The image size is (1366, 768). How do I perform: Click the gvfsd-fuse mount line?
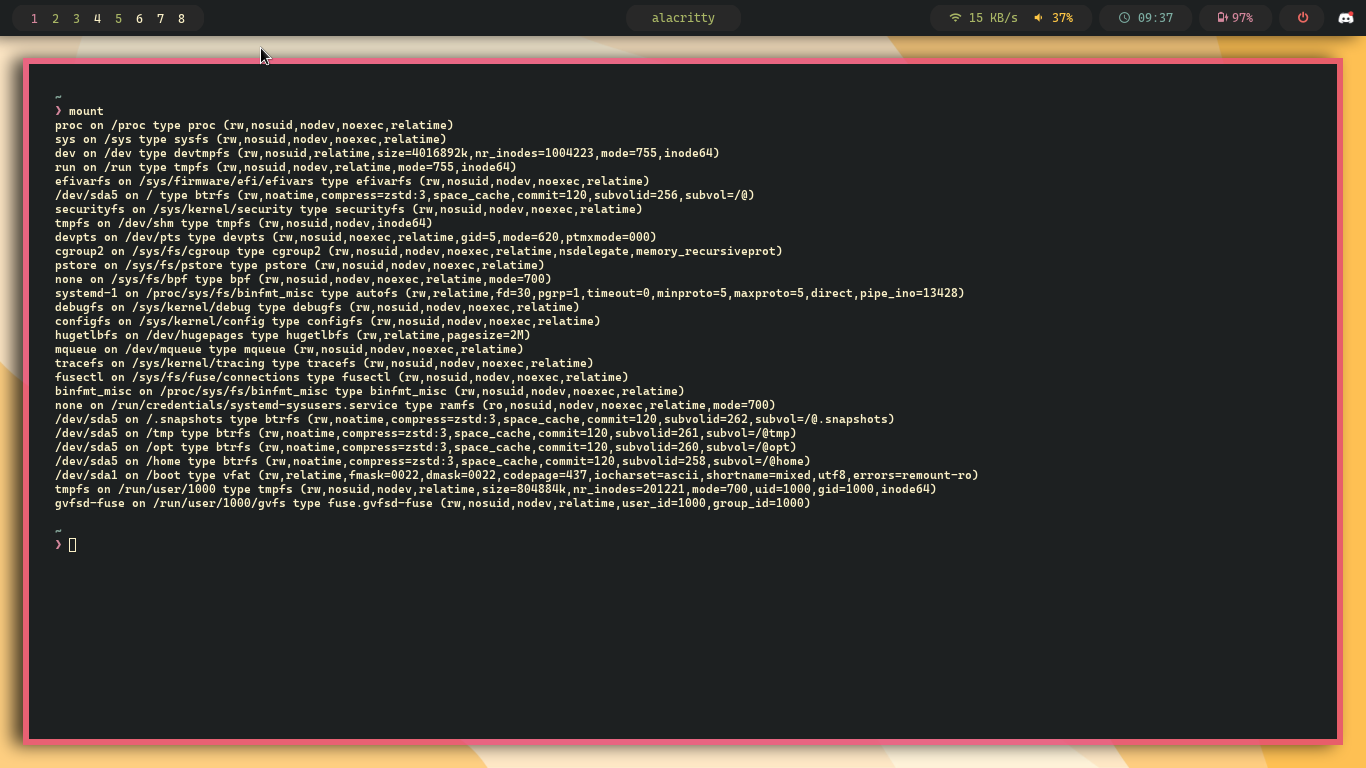click(x=433, y=503)
